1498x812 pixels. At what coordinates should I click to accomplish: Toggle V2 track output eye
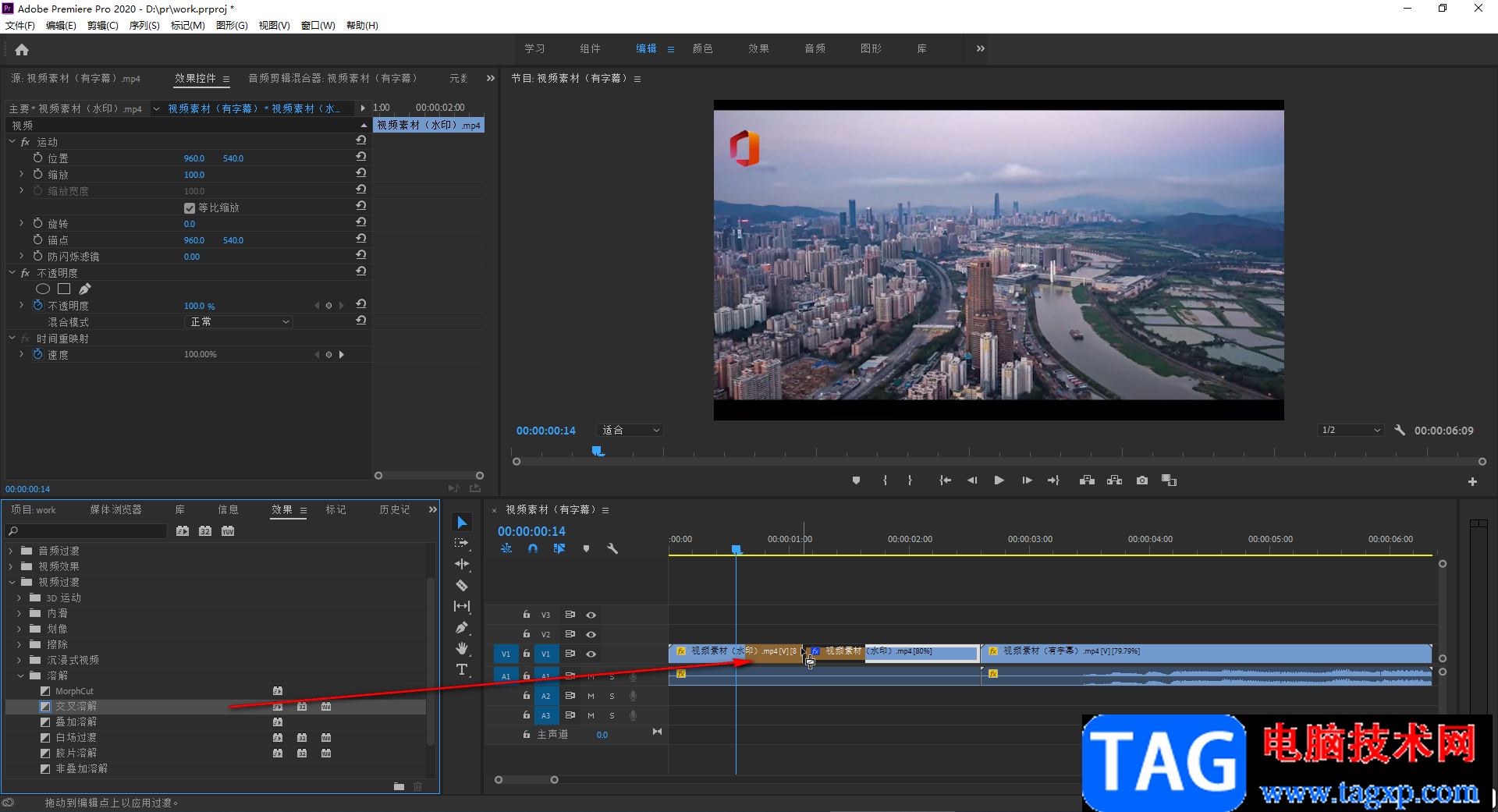point(591,634)
